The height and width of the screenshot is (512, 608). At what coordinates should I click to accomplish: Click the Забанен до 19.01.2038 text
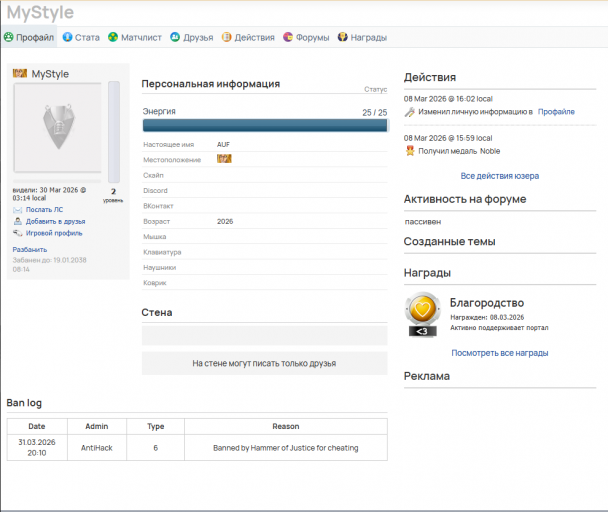49,265
